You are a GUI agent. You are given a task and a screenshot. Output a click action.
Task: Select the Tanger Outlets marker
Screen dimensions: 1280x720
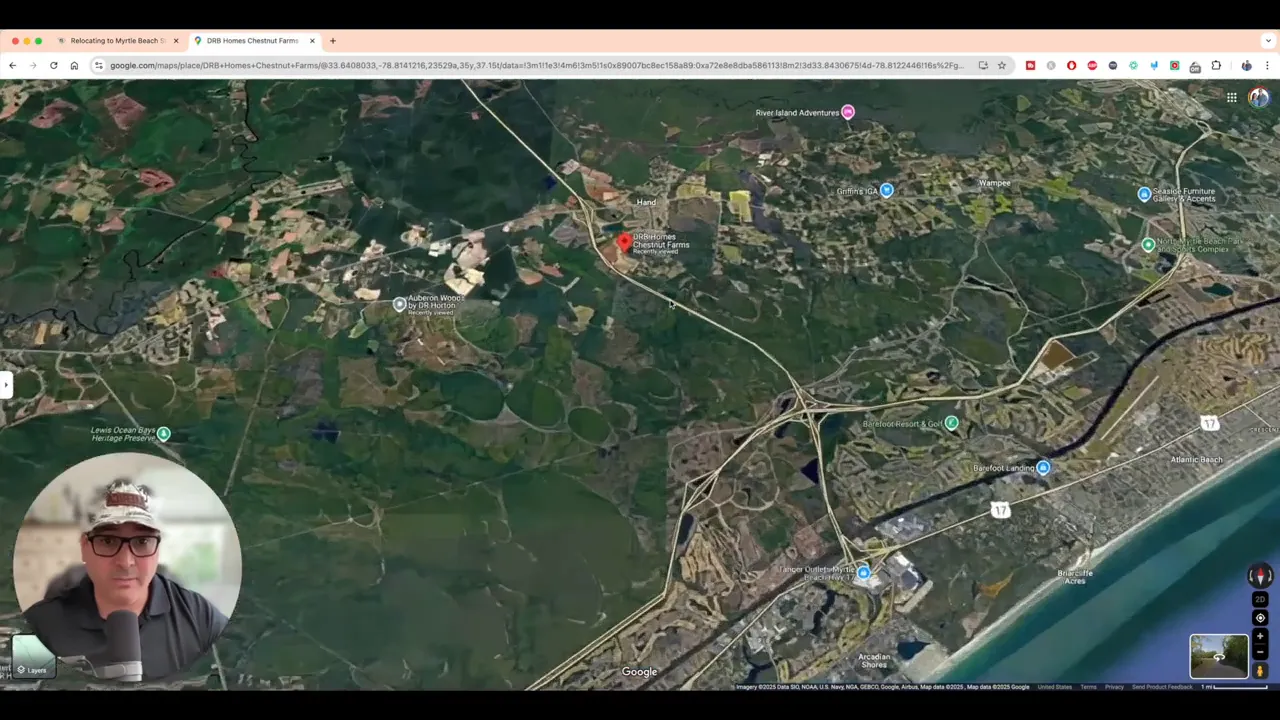point(863,573)
